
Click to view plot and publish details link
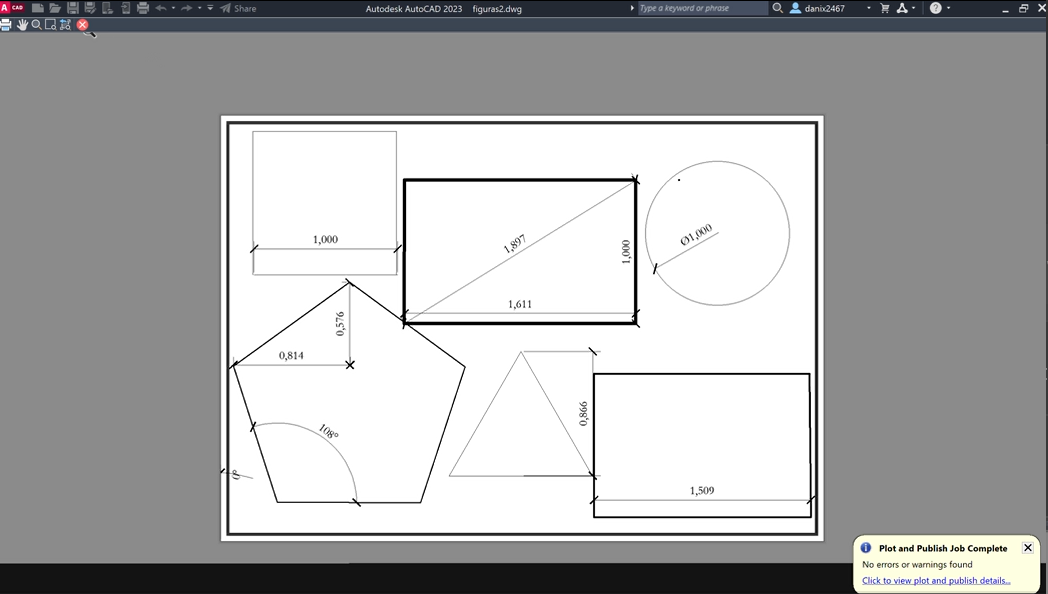coord(936,581)
